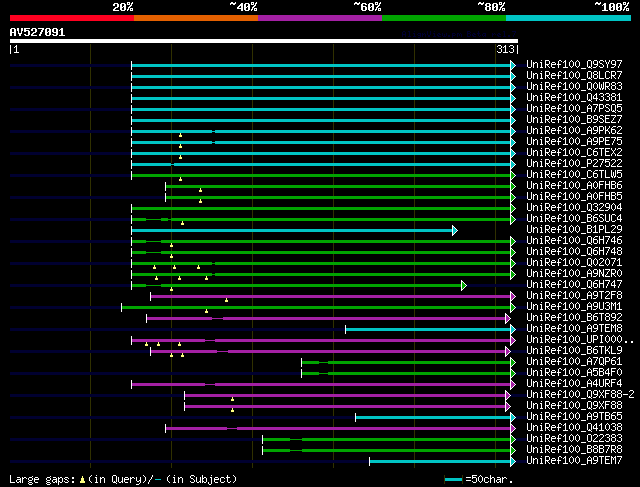Click the UniRef100_B6TKL9 label
The image size is (640, 487).
[574, 351]
